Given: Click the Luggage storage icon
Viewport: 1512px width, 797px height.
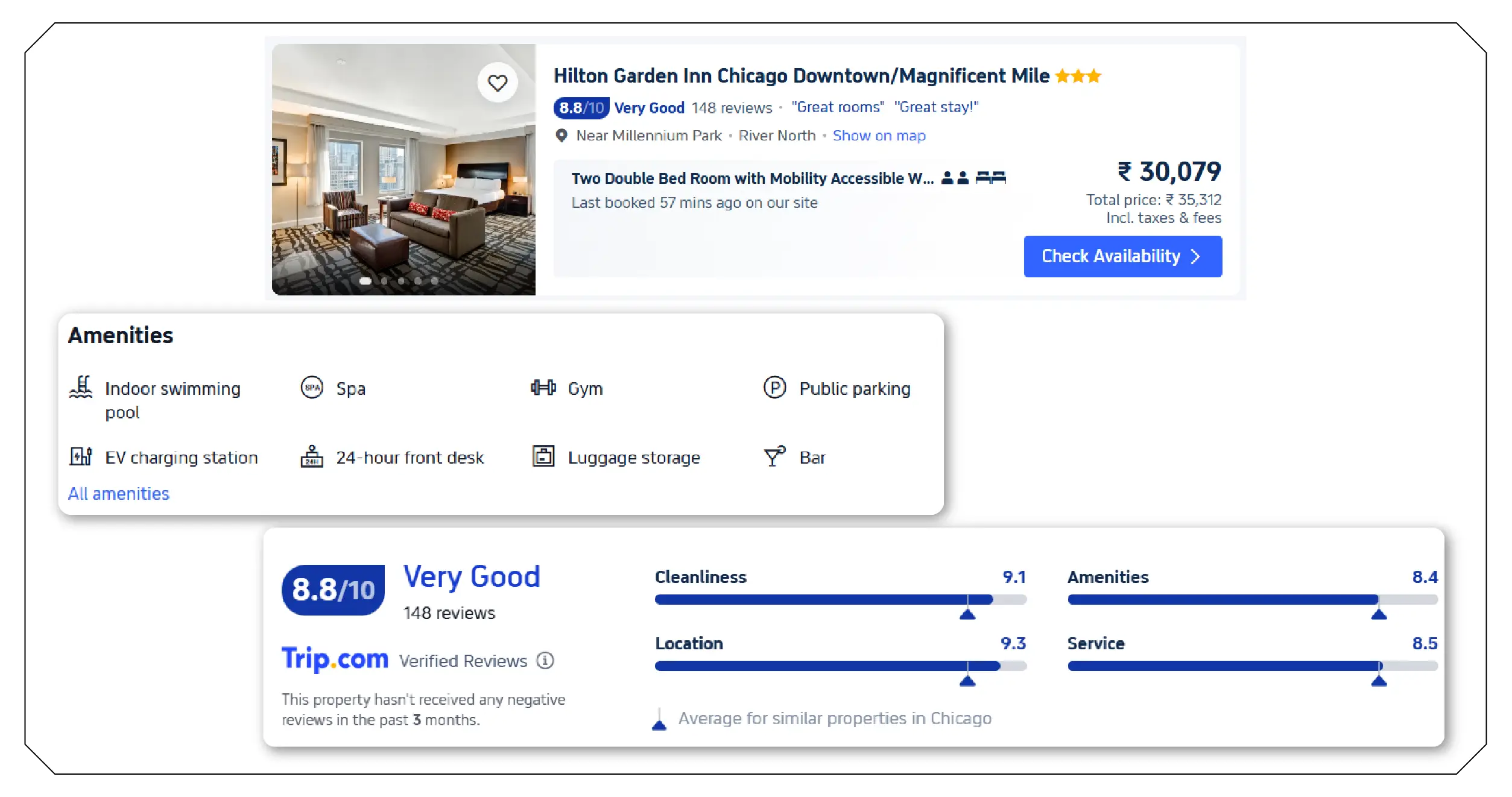Looking at the screenshot, I should [x=543, y=456].
